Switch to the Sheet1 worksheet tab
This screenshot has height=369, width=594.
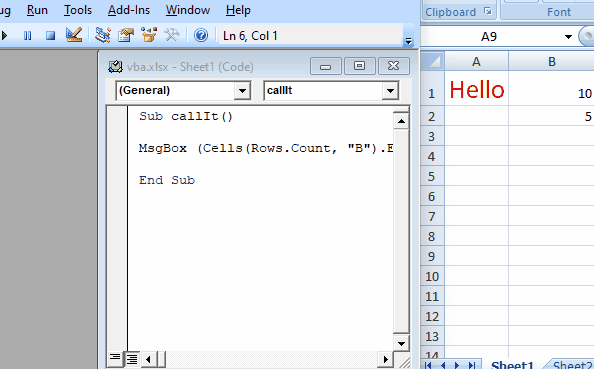pos(512,364)
